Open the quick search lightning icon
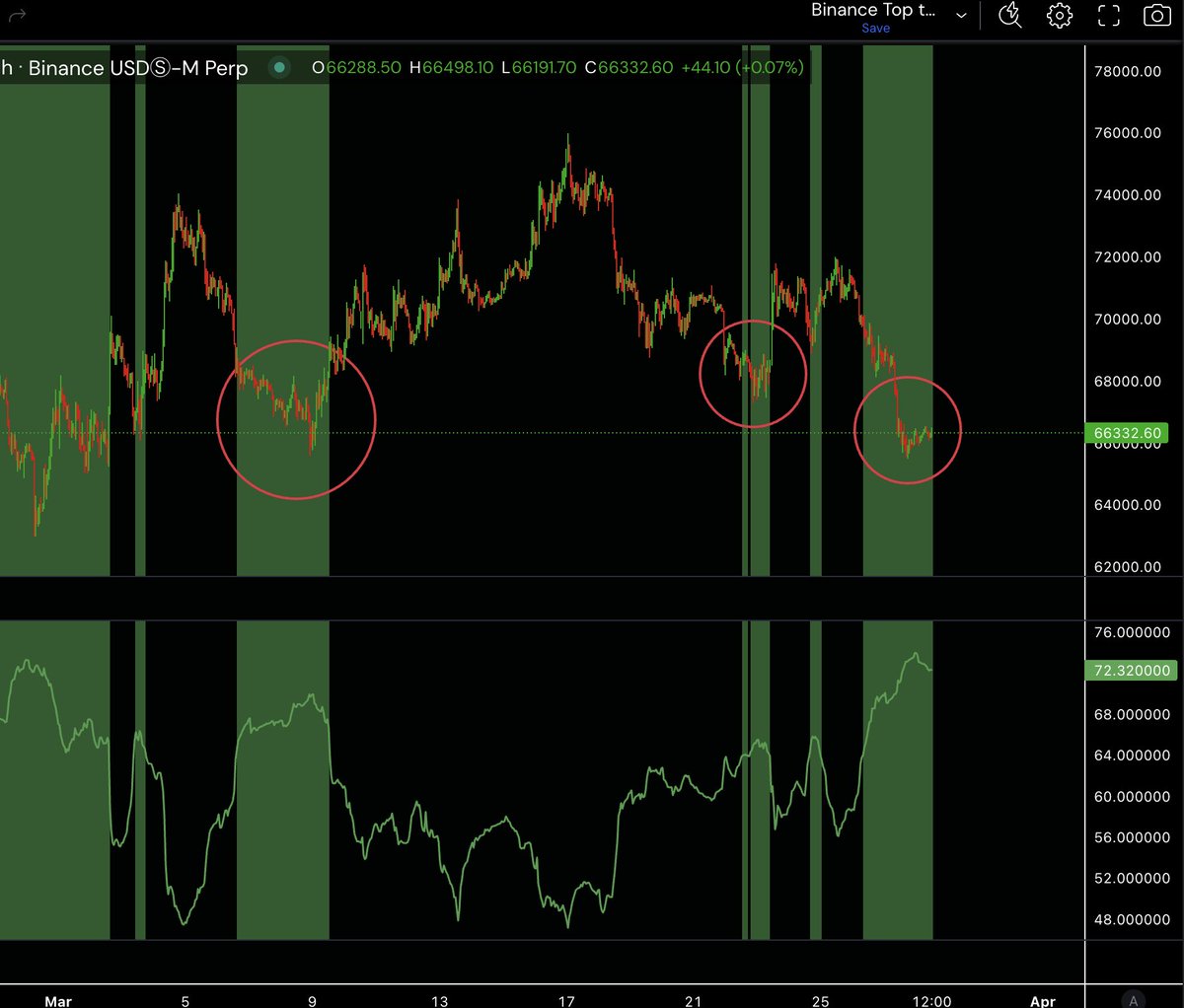 [x=1010, y=15]
